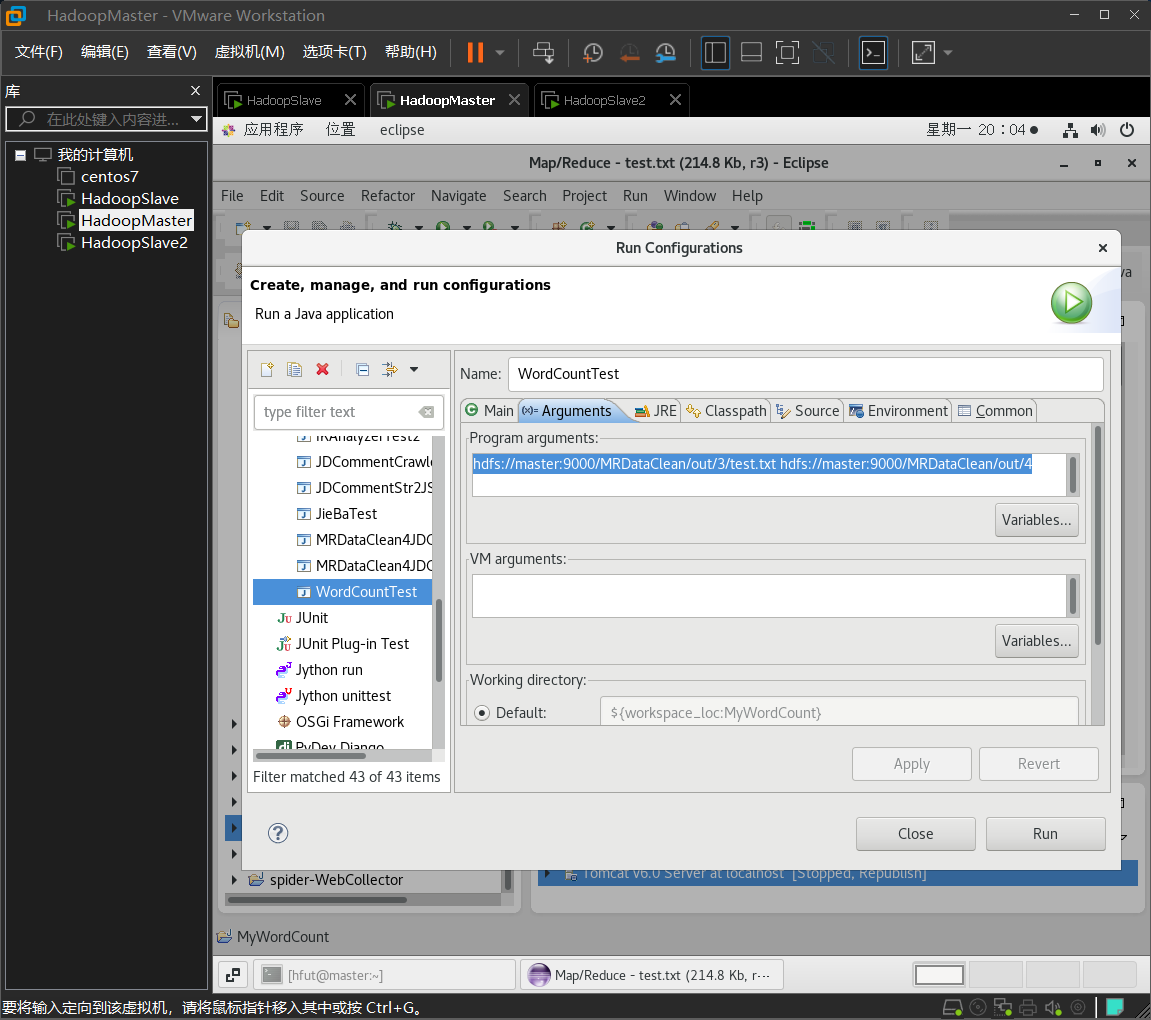The image size is (1151, 1020).
Task: Switch to the Environment tab
Action: point(898,411)
